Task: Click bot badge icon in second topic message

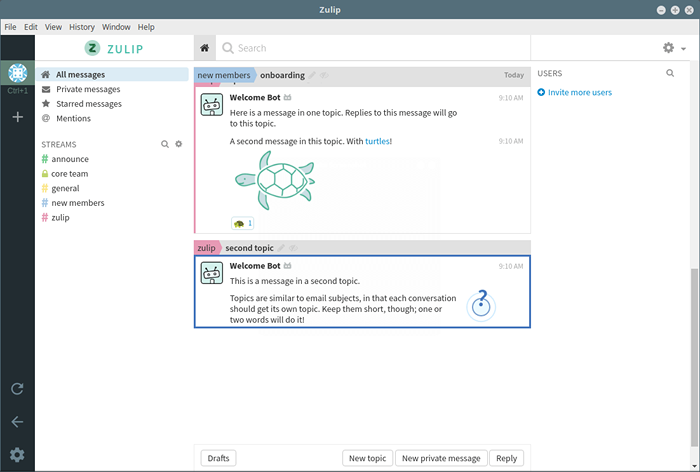Action: [288, 265]
